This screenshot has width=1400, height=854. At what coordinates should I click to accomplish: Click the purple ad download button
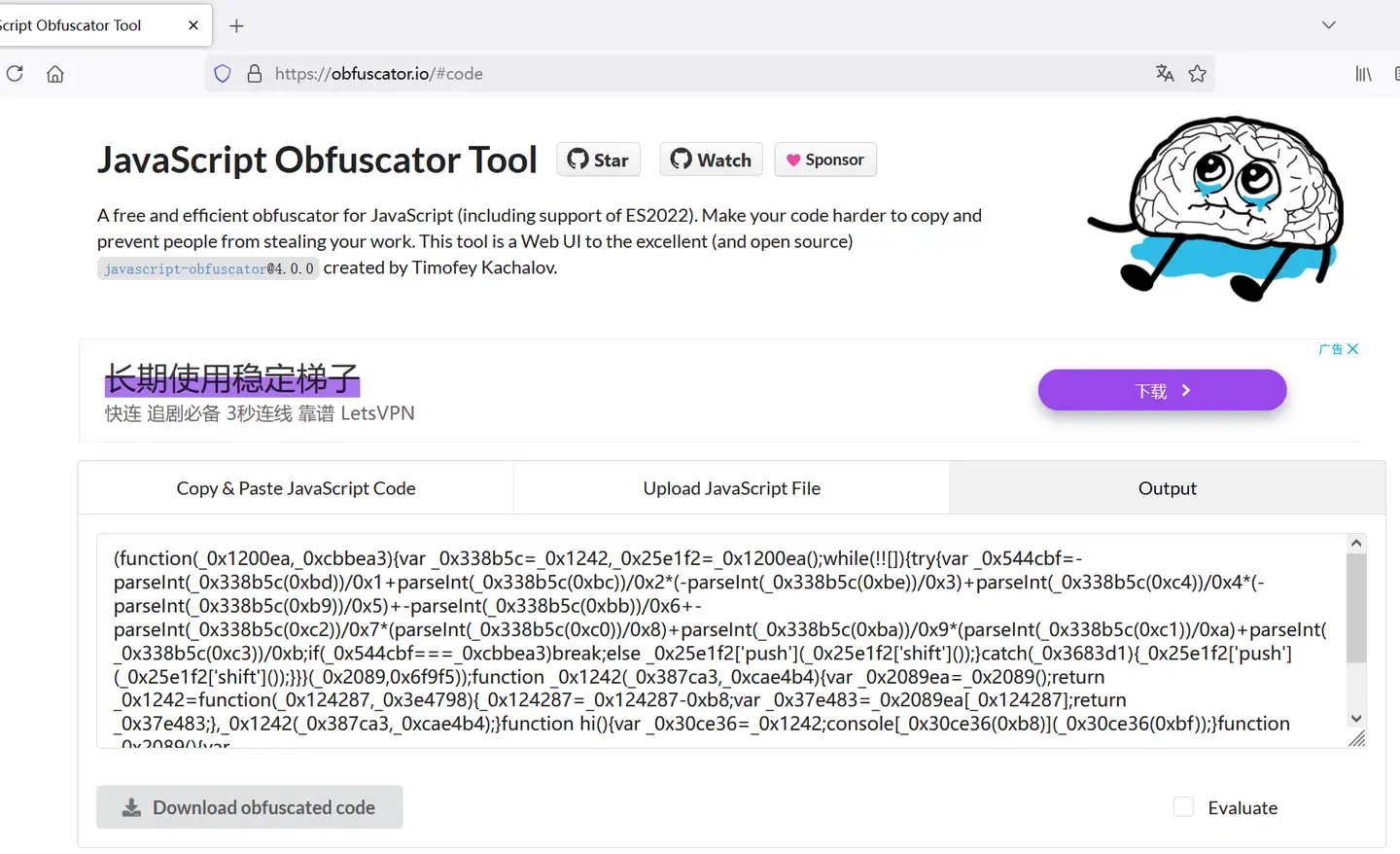pyautogui.click(x=1162, y=390)
